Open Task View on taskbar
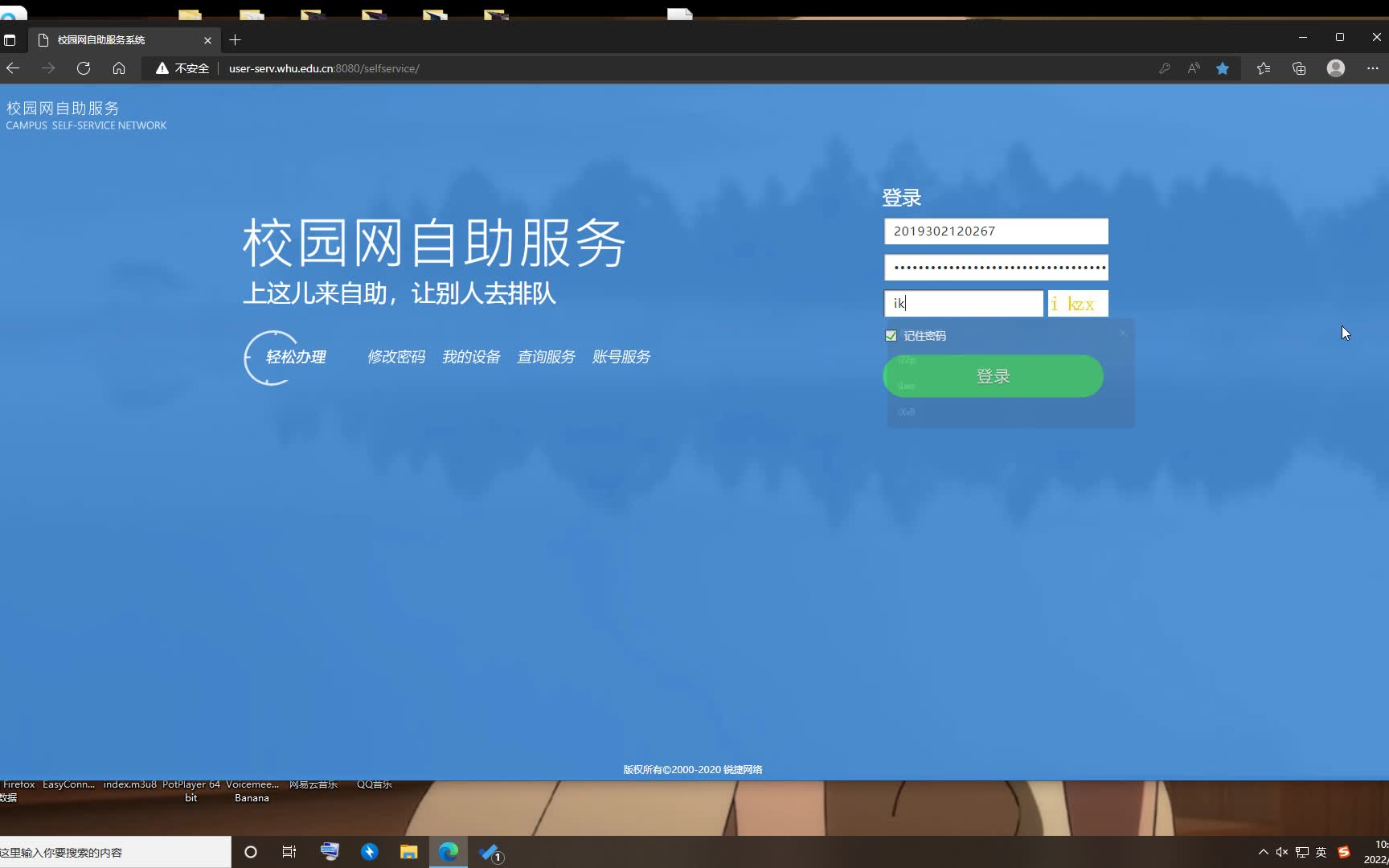The image size is (1389, 868). (x=289, y=852)
